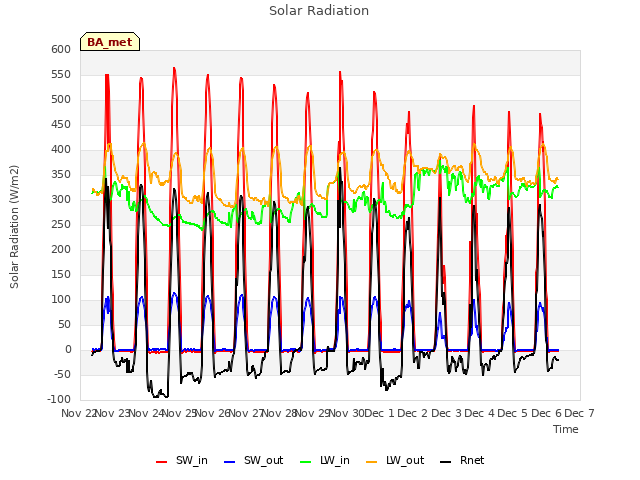Click the 150 y-axis tick value
The width and height of the screenshot is (640, 480).
(61, 274)
